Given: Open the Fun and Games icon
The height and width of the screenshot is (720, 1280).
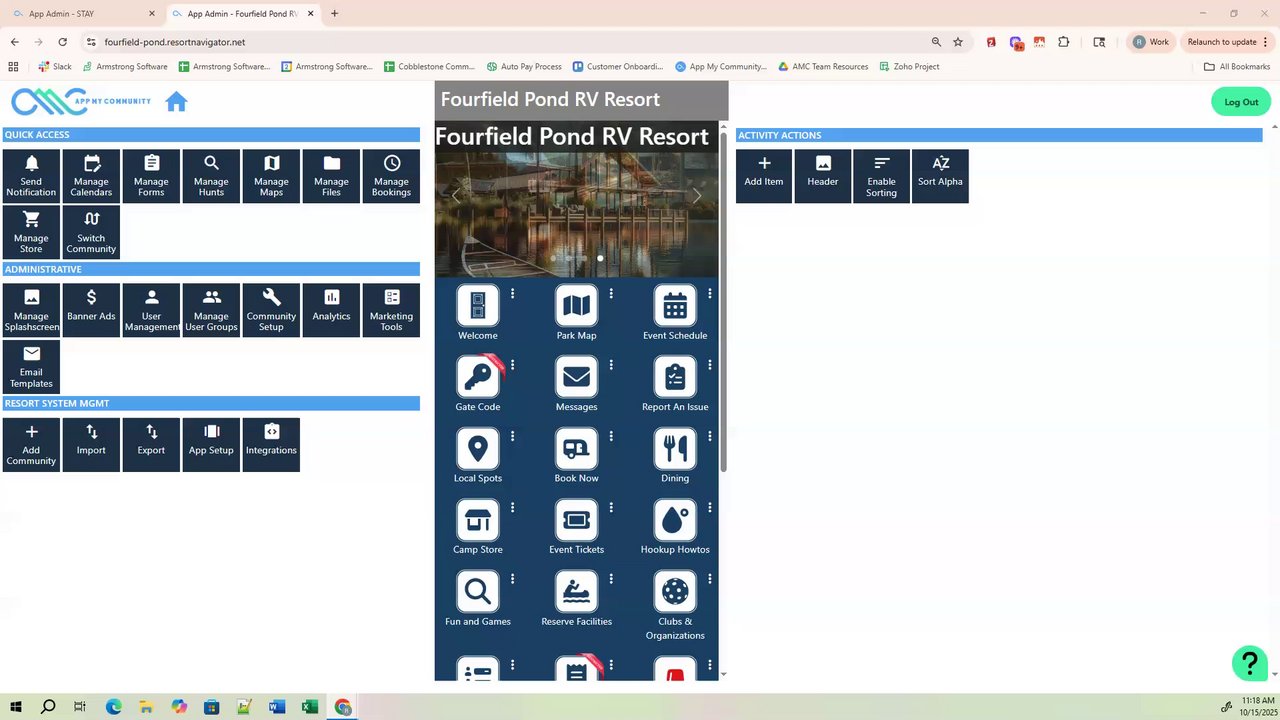Looking at the screenshot, I should point(478,592).
